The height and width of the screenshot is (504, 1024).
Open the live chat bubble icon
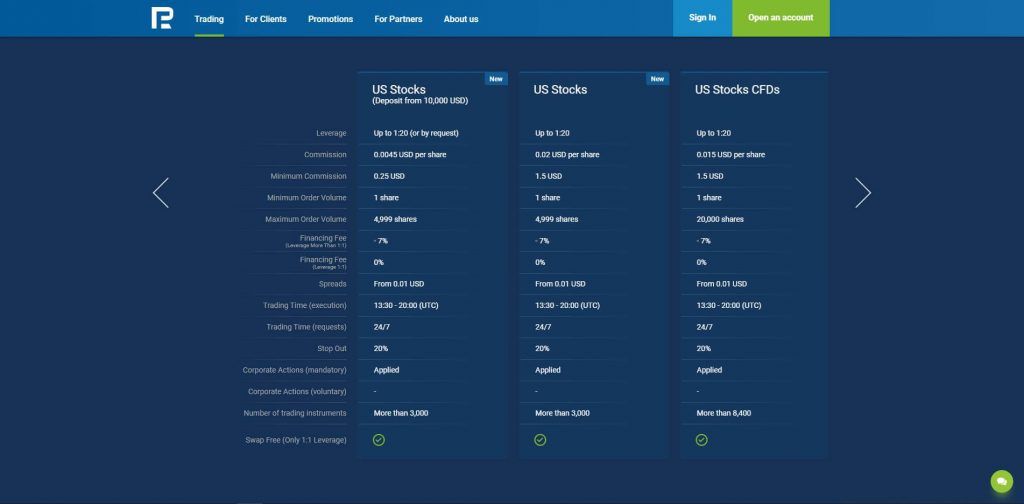pyautogui.click(x=1001, y=481)
